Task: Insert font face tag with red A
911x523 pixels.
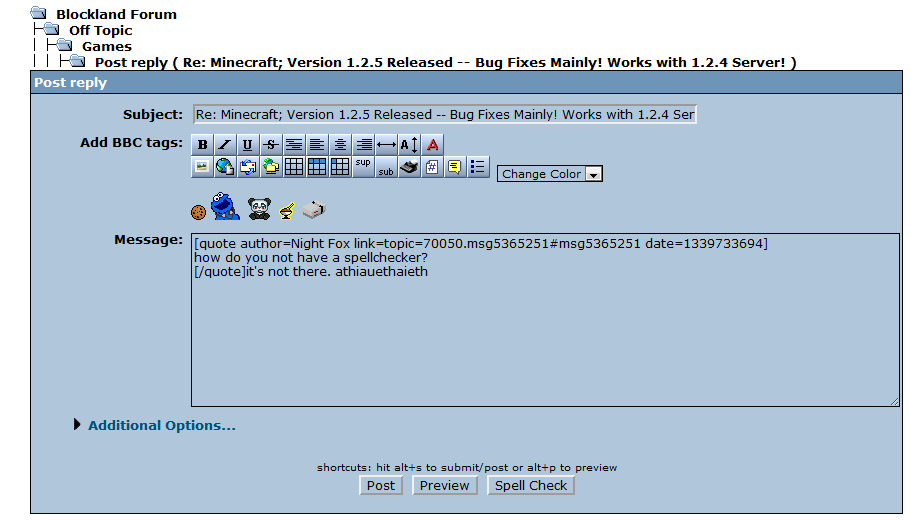Action: [432, 145]
